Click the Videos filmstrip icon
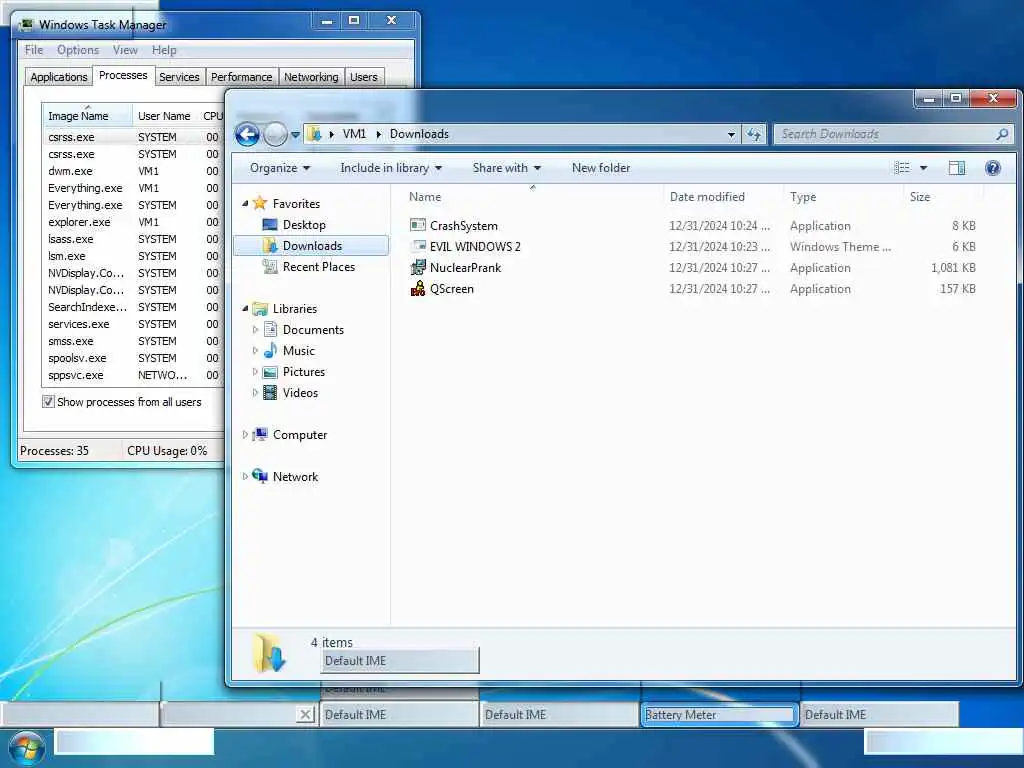Screen dimensions: 1024x768 270,392
